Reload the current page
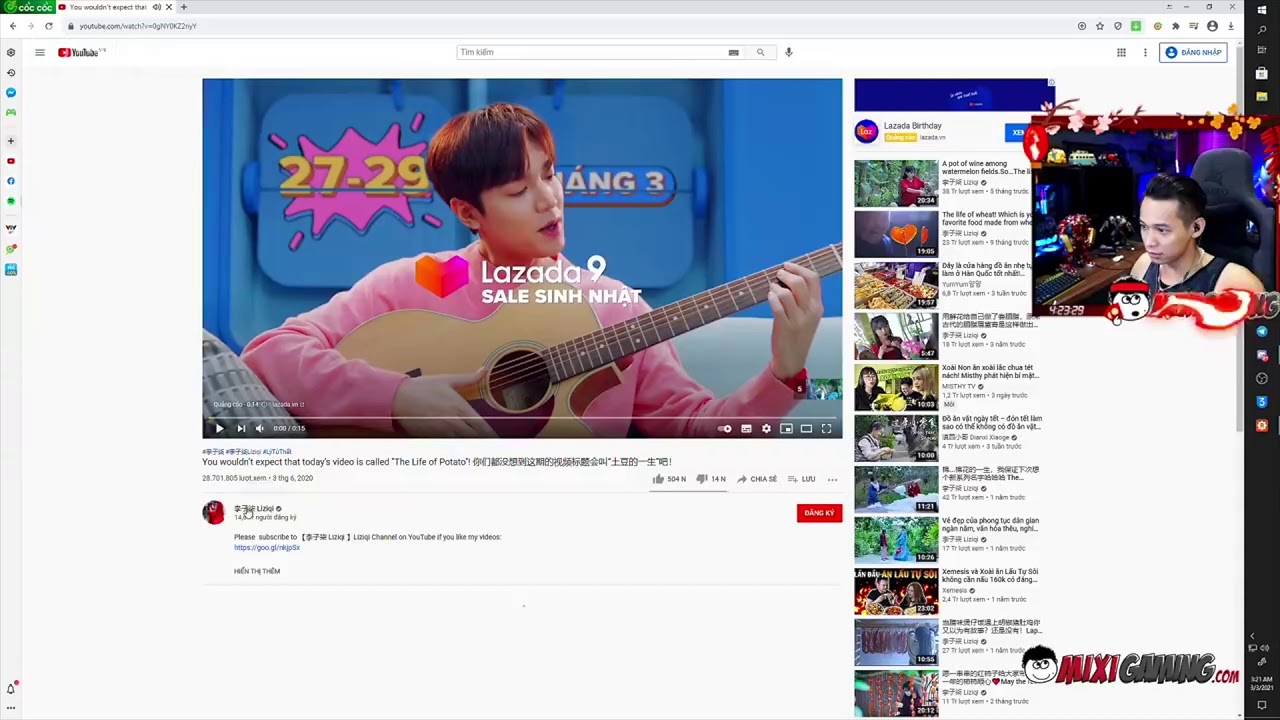The width and height of the screenshot is (1280, 720). pyautogui.click(x=48, y=26)
